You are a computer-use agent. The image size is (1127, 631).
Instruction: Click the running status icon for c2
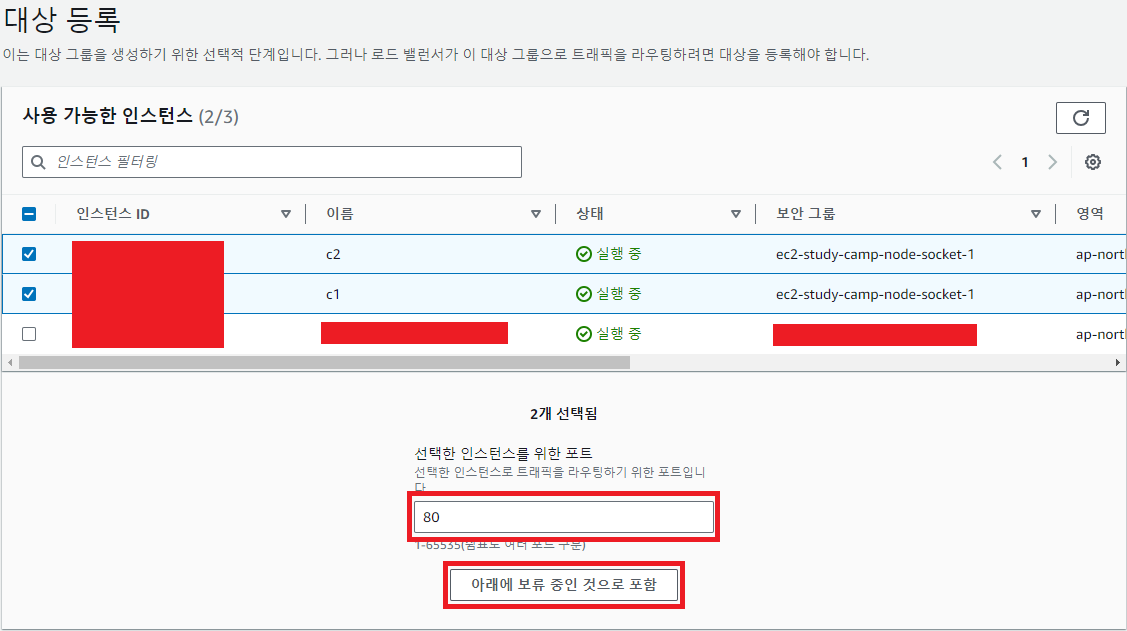point(584,254)
